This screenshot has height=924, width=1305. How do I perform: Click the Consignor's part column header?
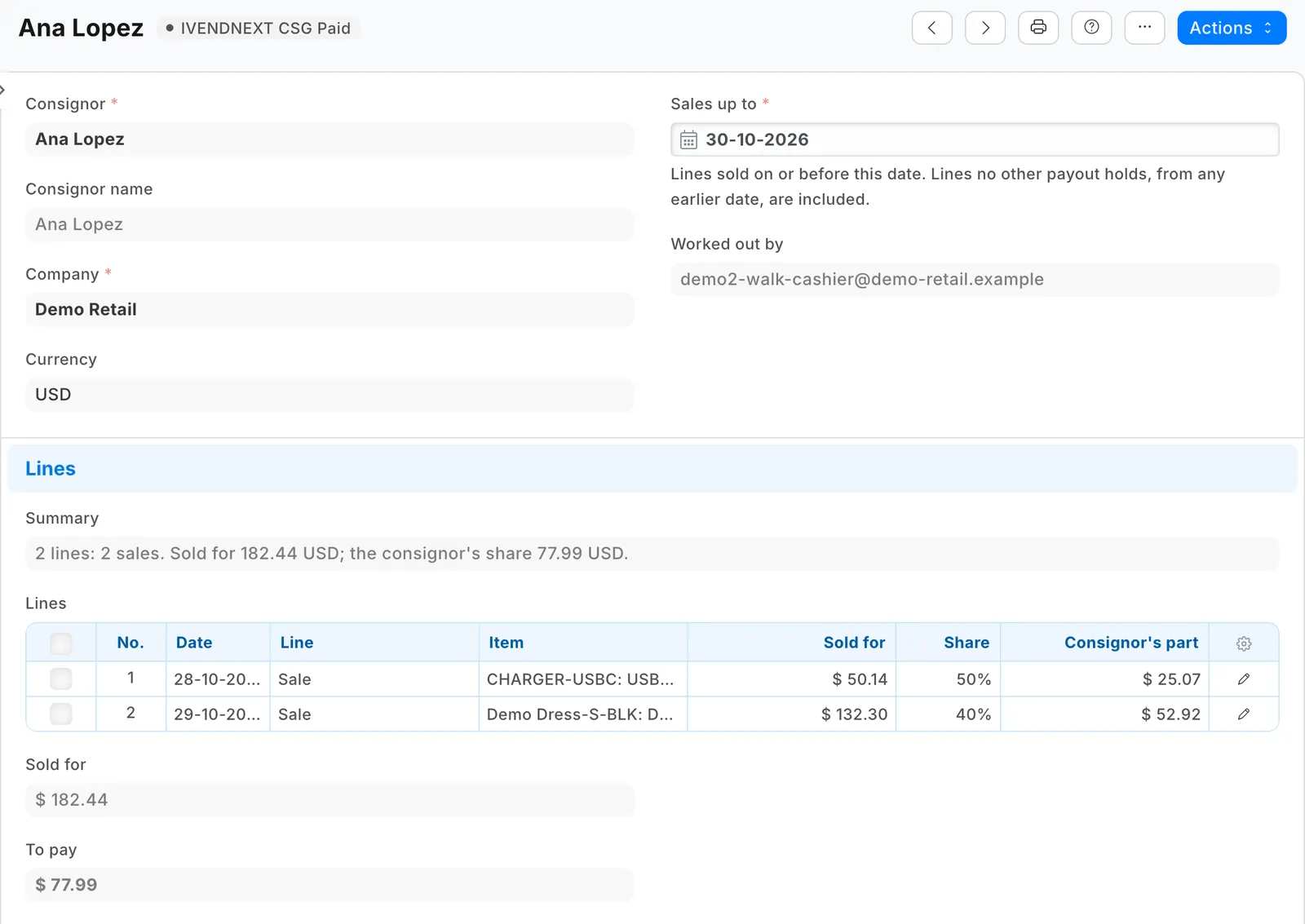click(1105, 643)
